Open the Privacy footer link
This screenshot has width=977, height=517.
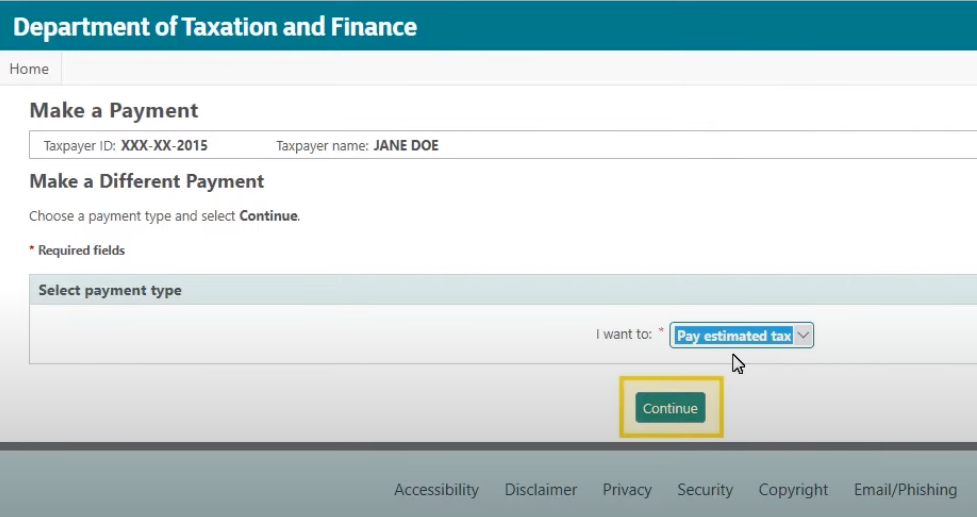coord(627,490)
